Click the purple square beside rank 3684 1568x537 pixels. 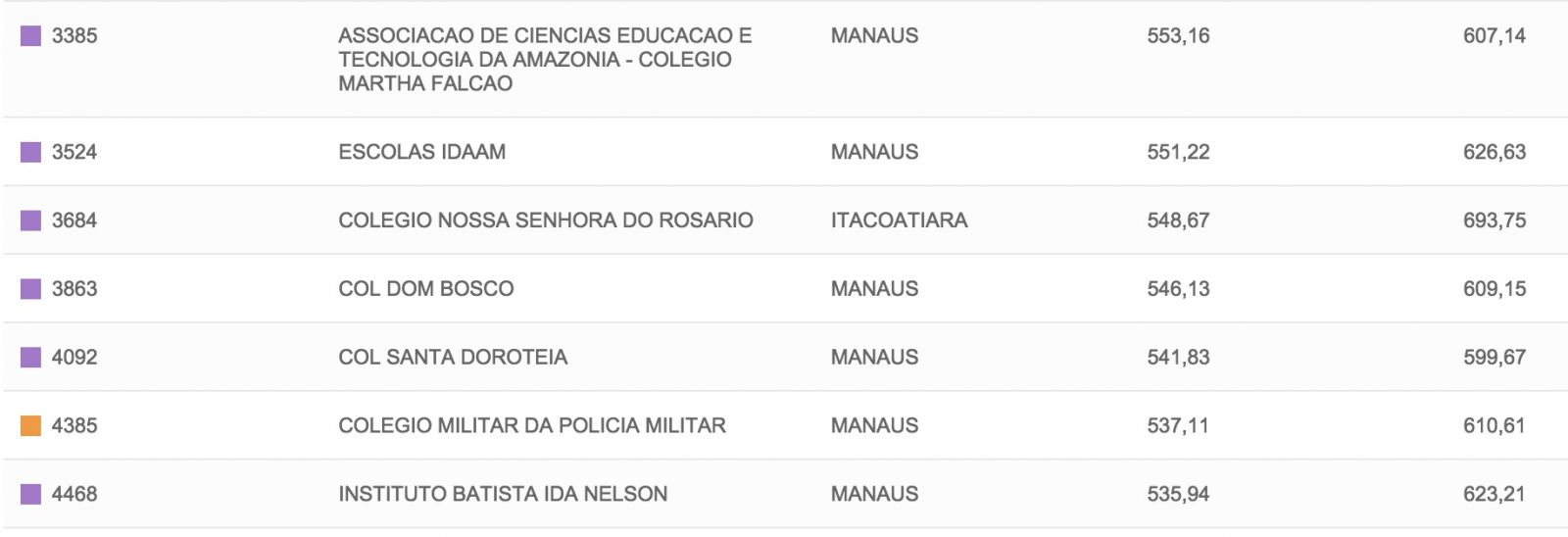(31, 220)
